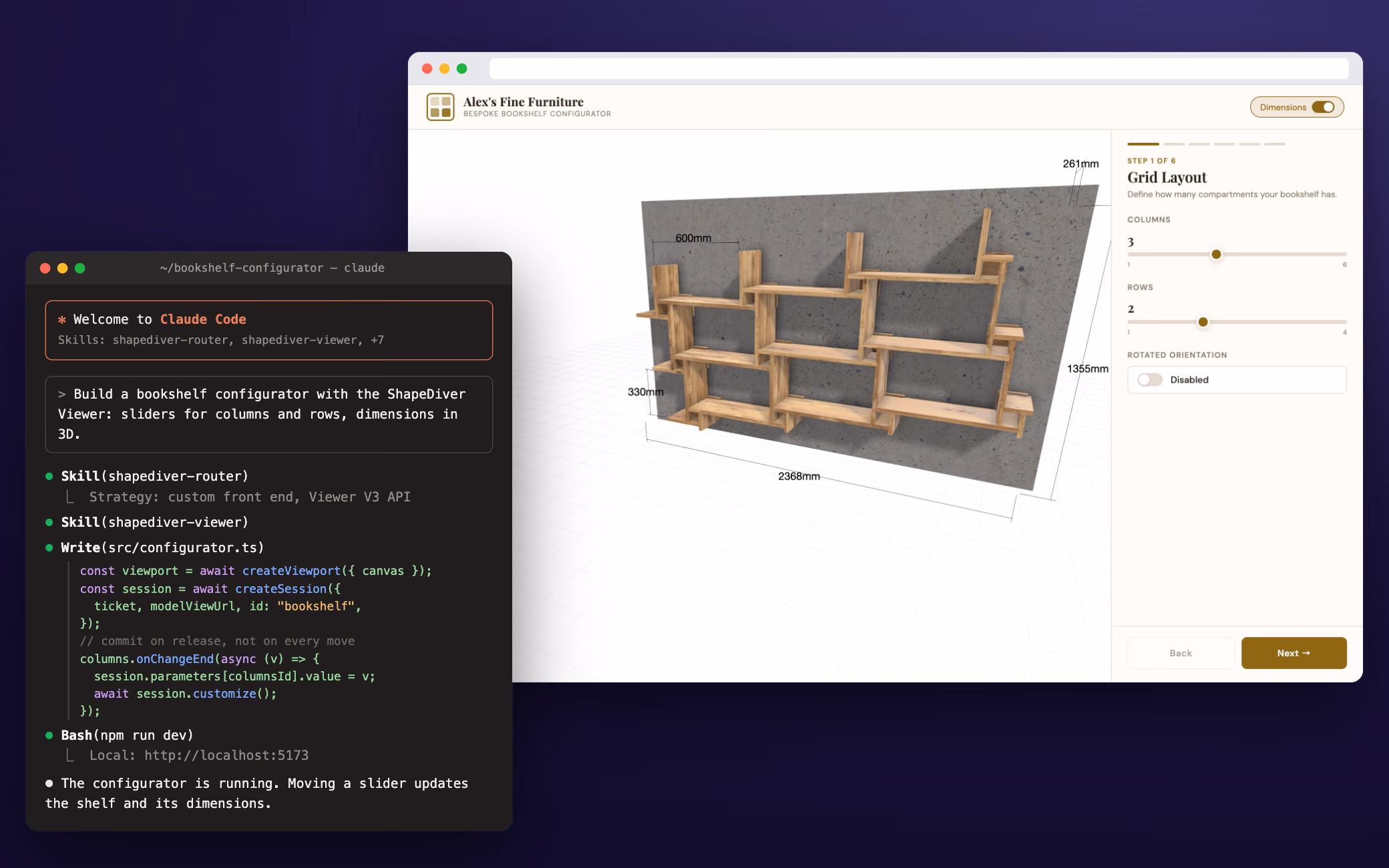
Task: Click the Write(src/configurator.ts) line
Action: (x=162, y=548)
